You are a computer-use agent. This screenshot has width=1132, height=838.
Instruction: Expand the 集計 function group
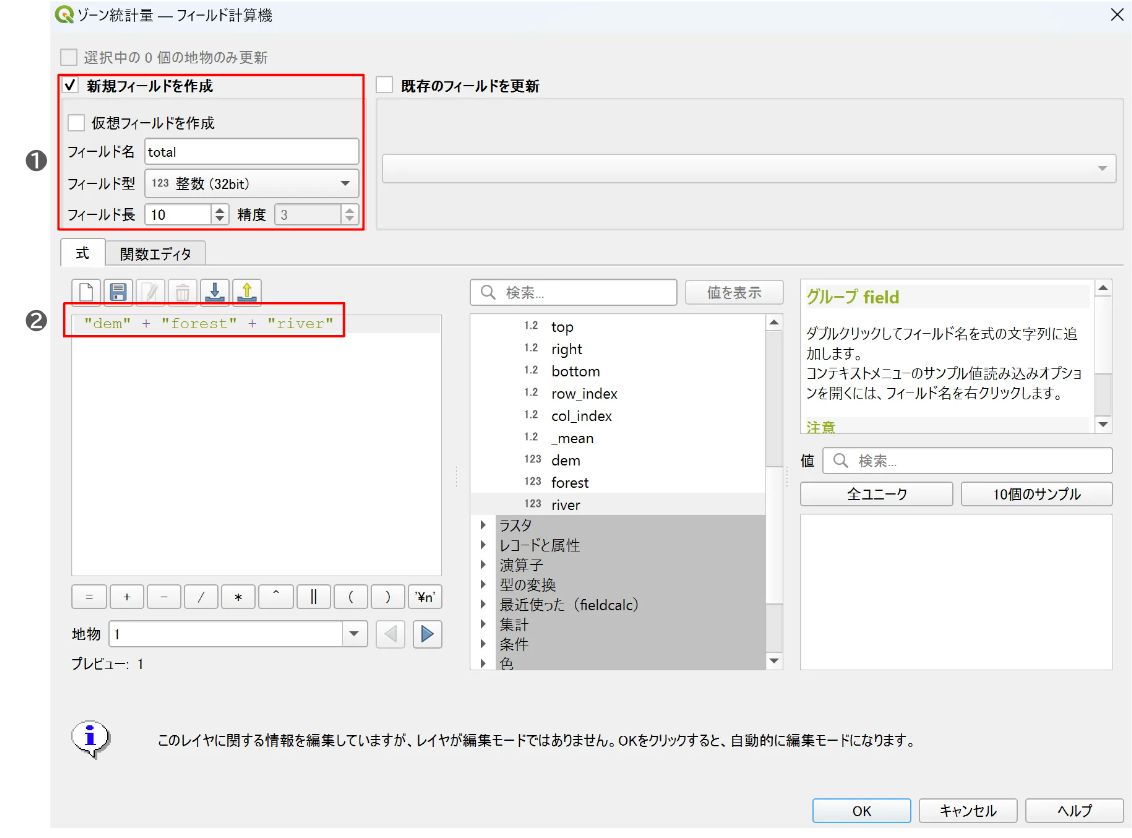[x=484, y=624]
